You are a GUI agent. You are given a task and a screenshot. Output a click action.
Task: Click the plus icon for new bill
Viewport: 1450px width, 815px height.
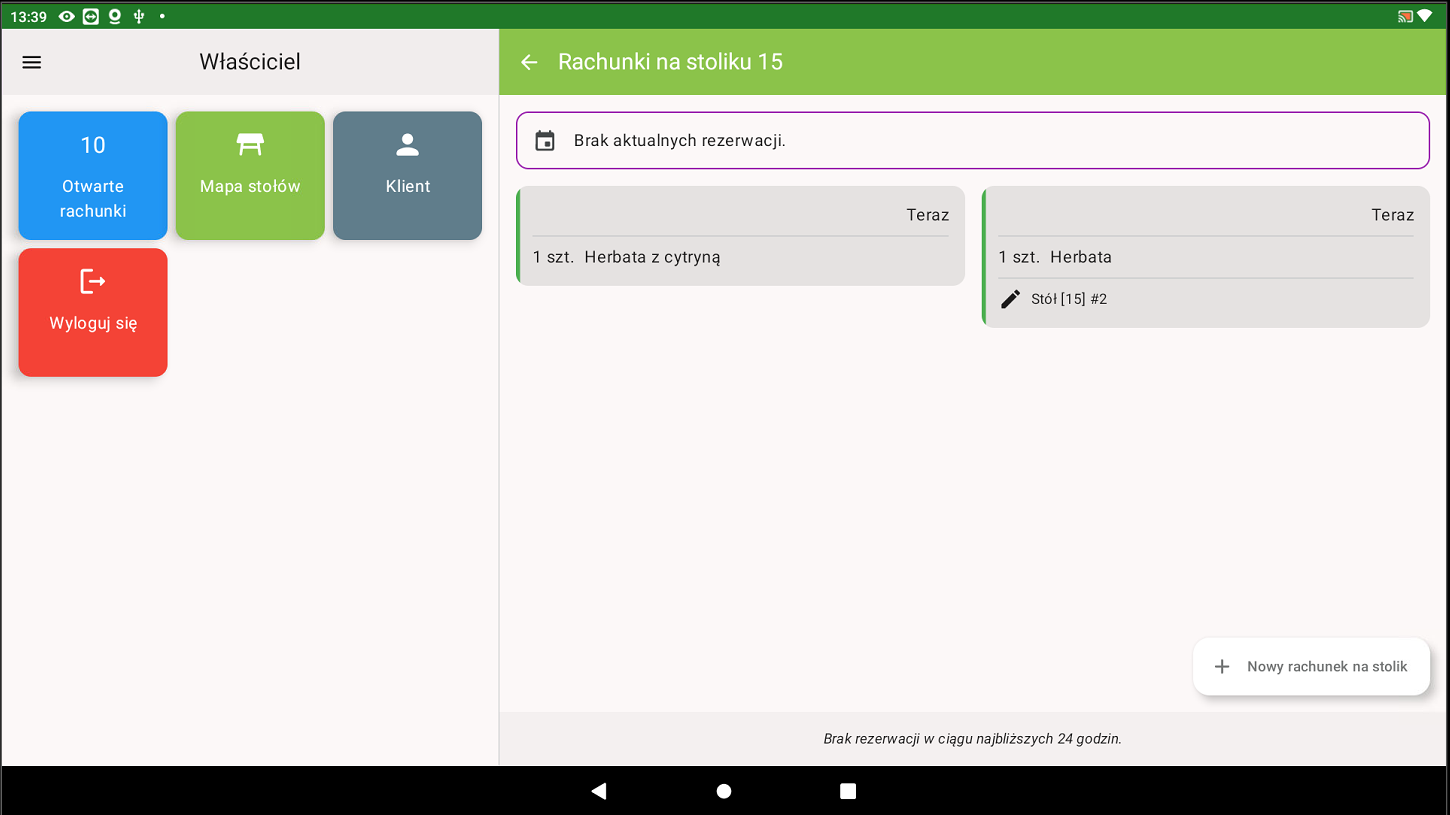(x=1221, y=667)
